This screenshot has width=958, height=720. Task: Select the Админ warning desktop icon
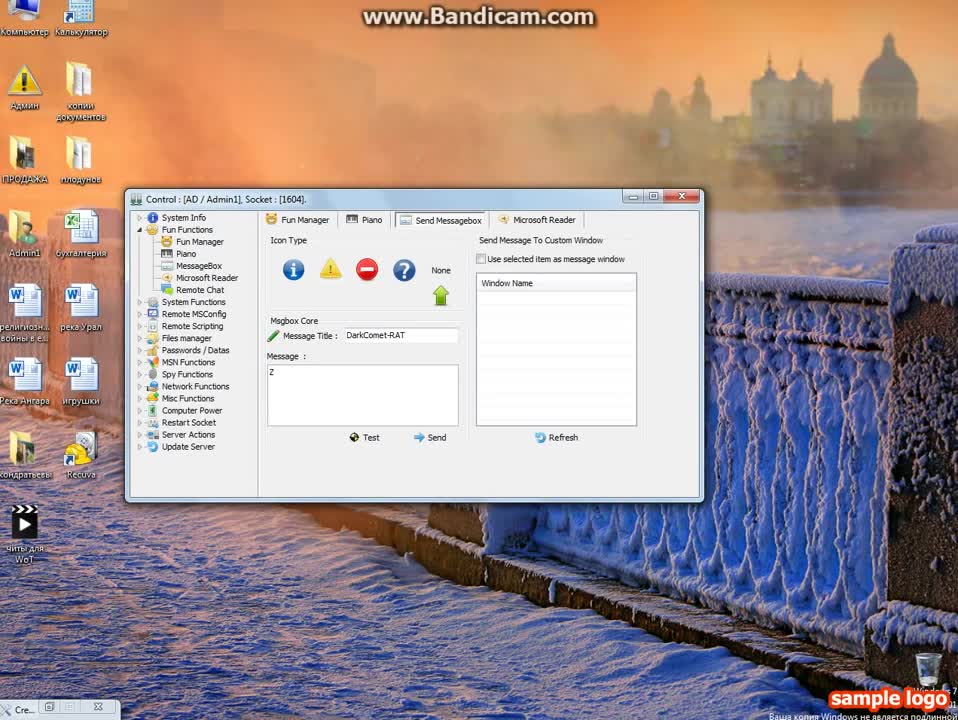coord(24,87)
